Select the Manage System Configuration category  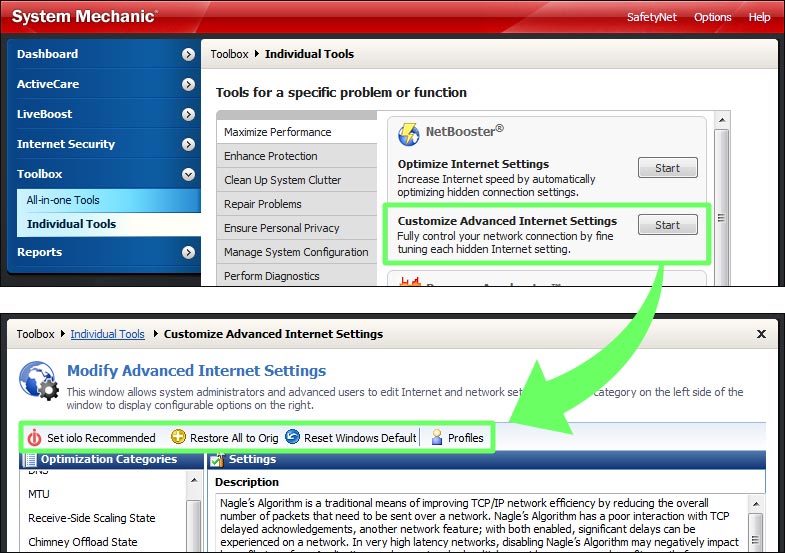297,252
